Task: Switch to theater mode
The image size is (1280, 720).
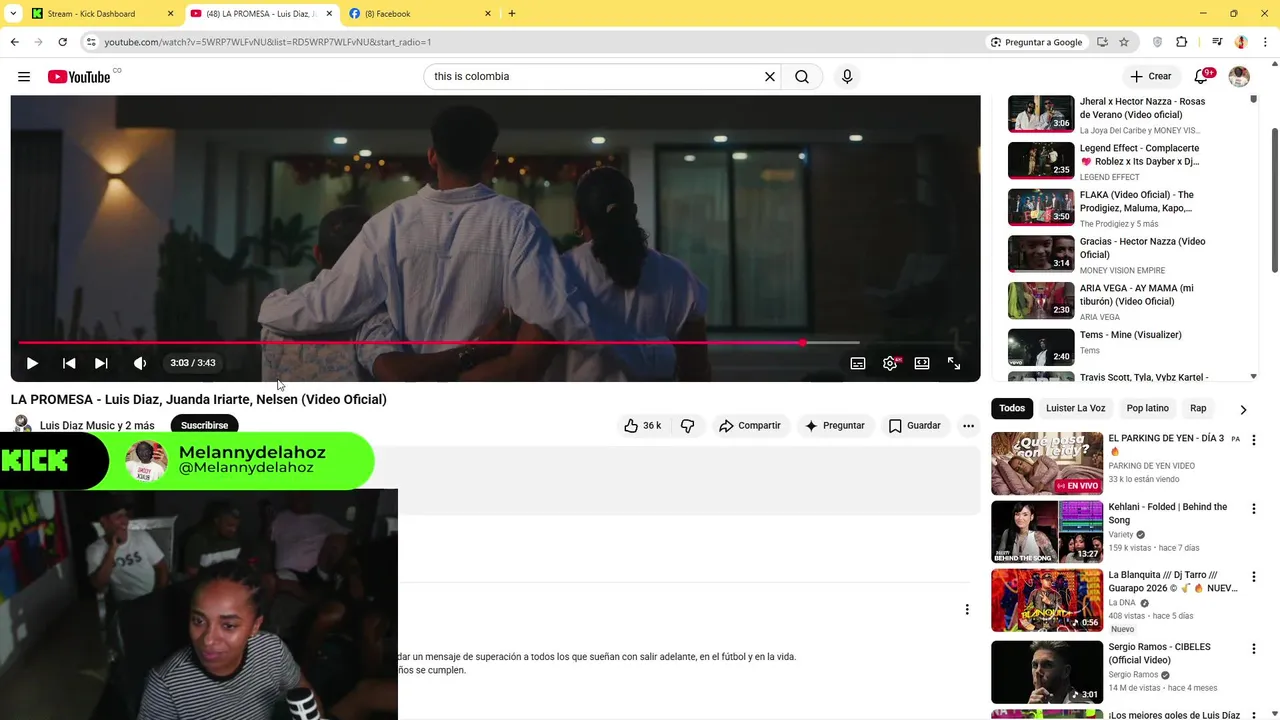Action: pos(922,363)
